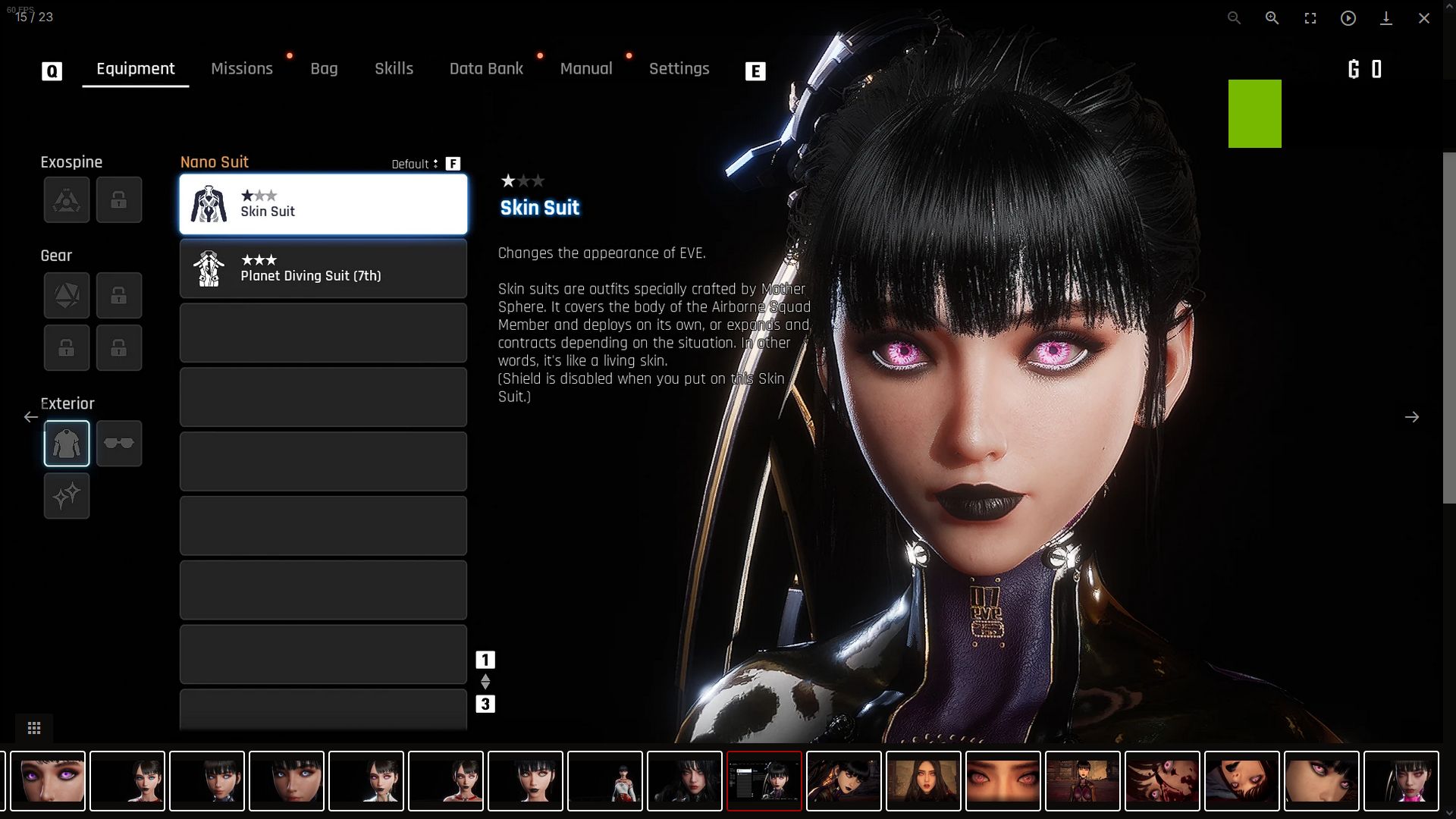Screen dimensions: 1456x819
Task: Go to the previous image arrow
Action: click(30, 416)
